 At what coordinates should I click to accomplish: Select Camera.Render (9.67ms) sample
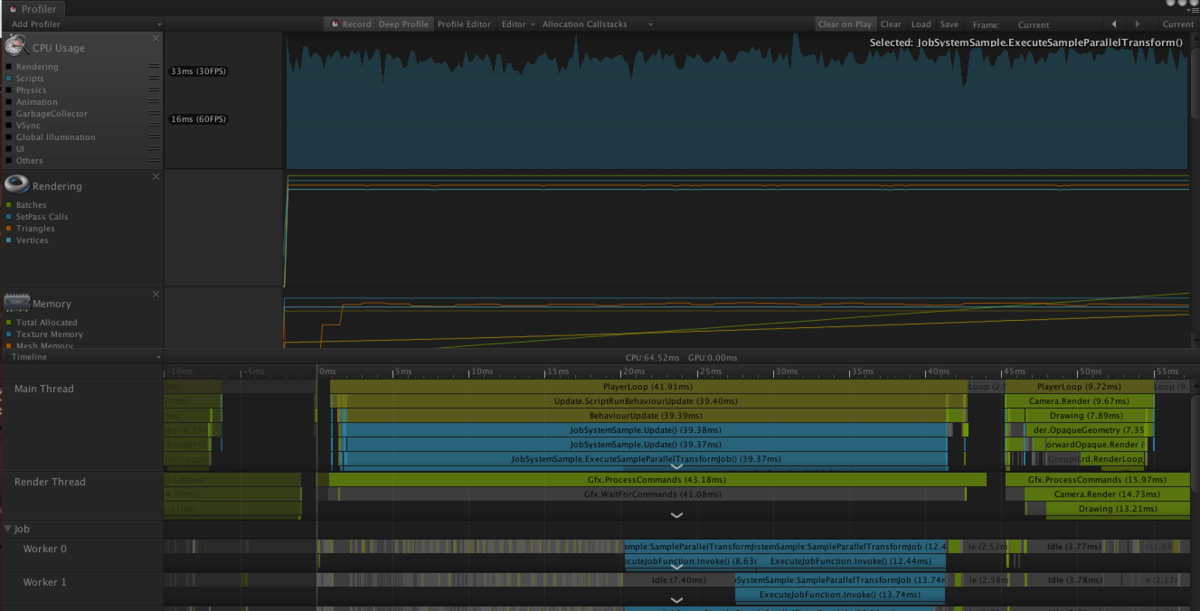tap(1079, 401)
